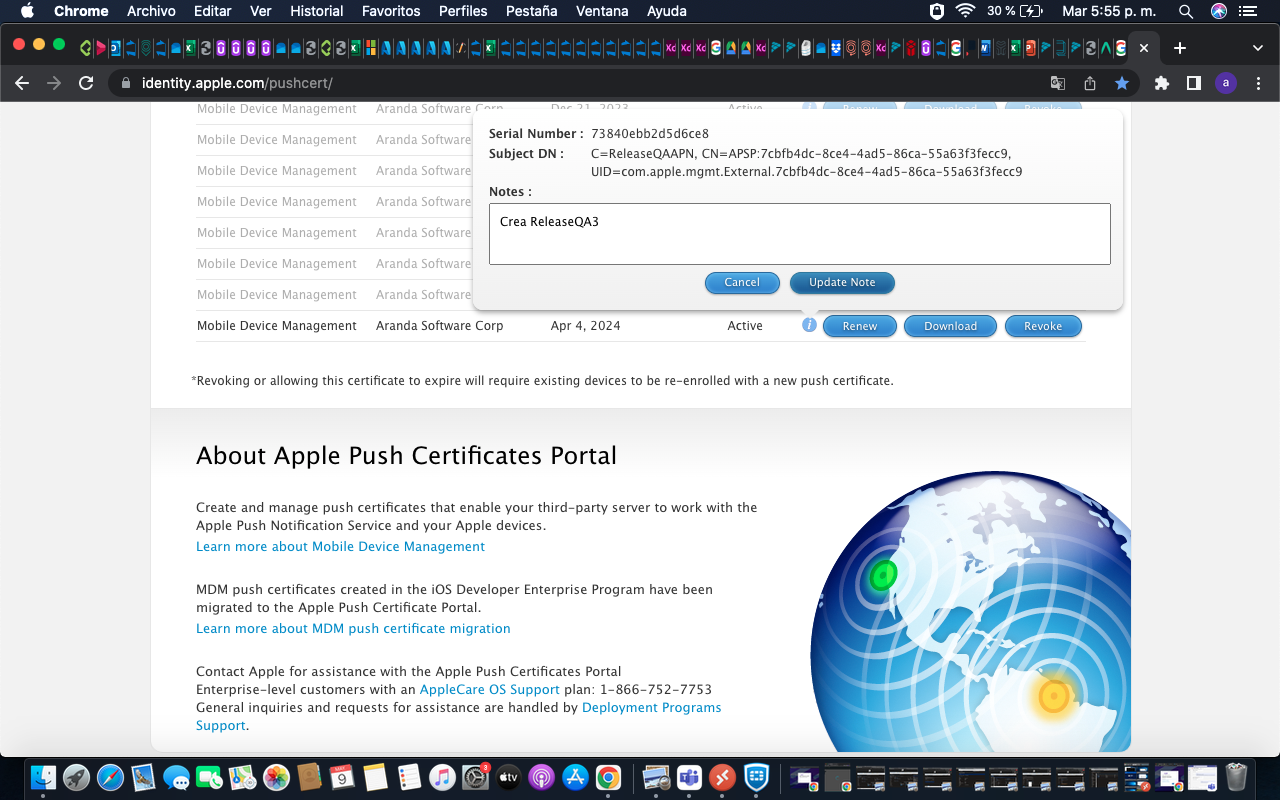
Task: Open FaceTime from the Dock
Action: [x=210, y=777]
